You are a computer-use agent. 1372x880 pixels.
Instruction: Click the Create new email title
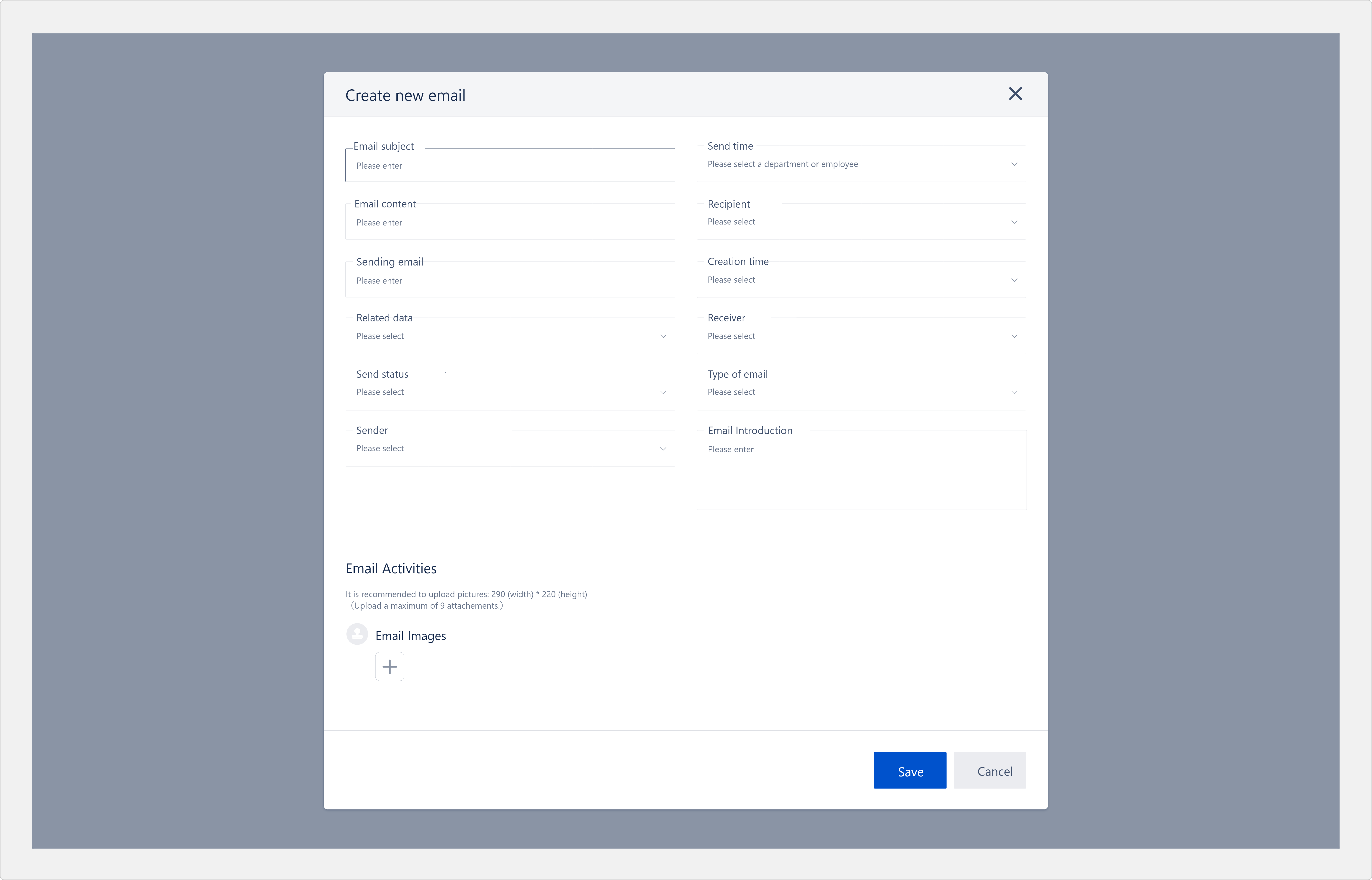coord(405,95)
